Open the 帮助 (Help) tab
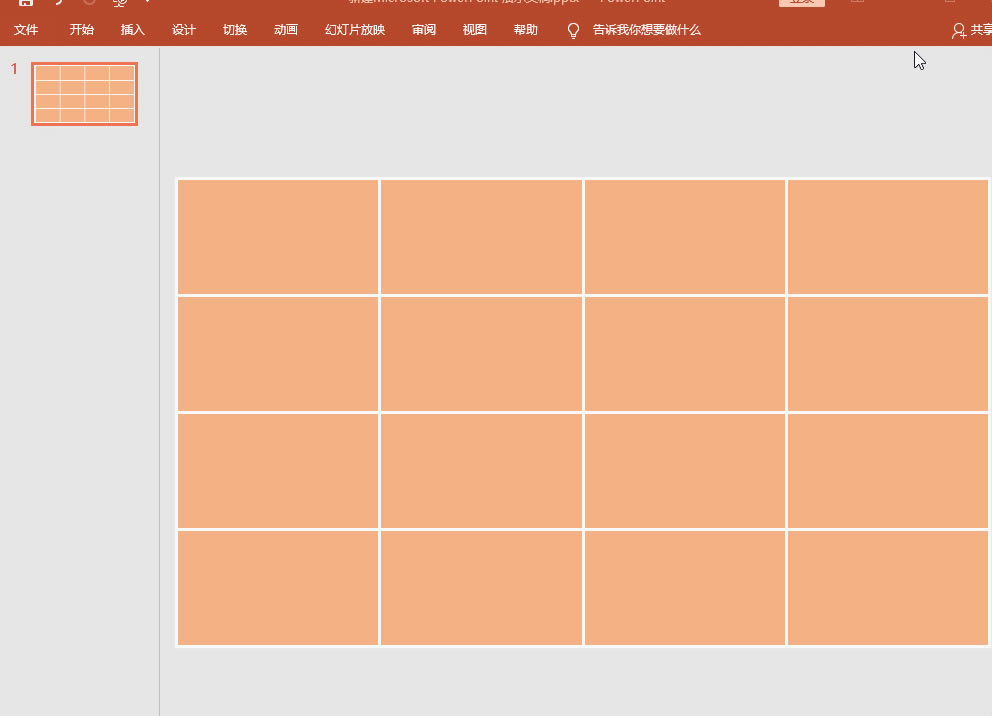Viewport: 992px width, 716px height. (526, 30)
